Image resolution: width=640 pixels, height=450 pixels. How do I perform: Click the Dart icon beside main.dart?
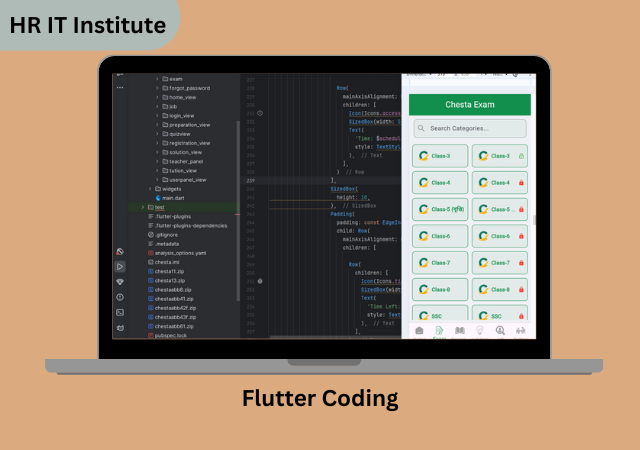158,198
